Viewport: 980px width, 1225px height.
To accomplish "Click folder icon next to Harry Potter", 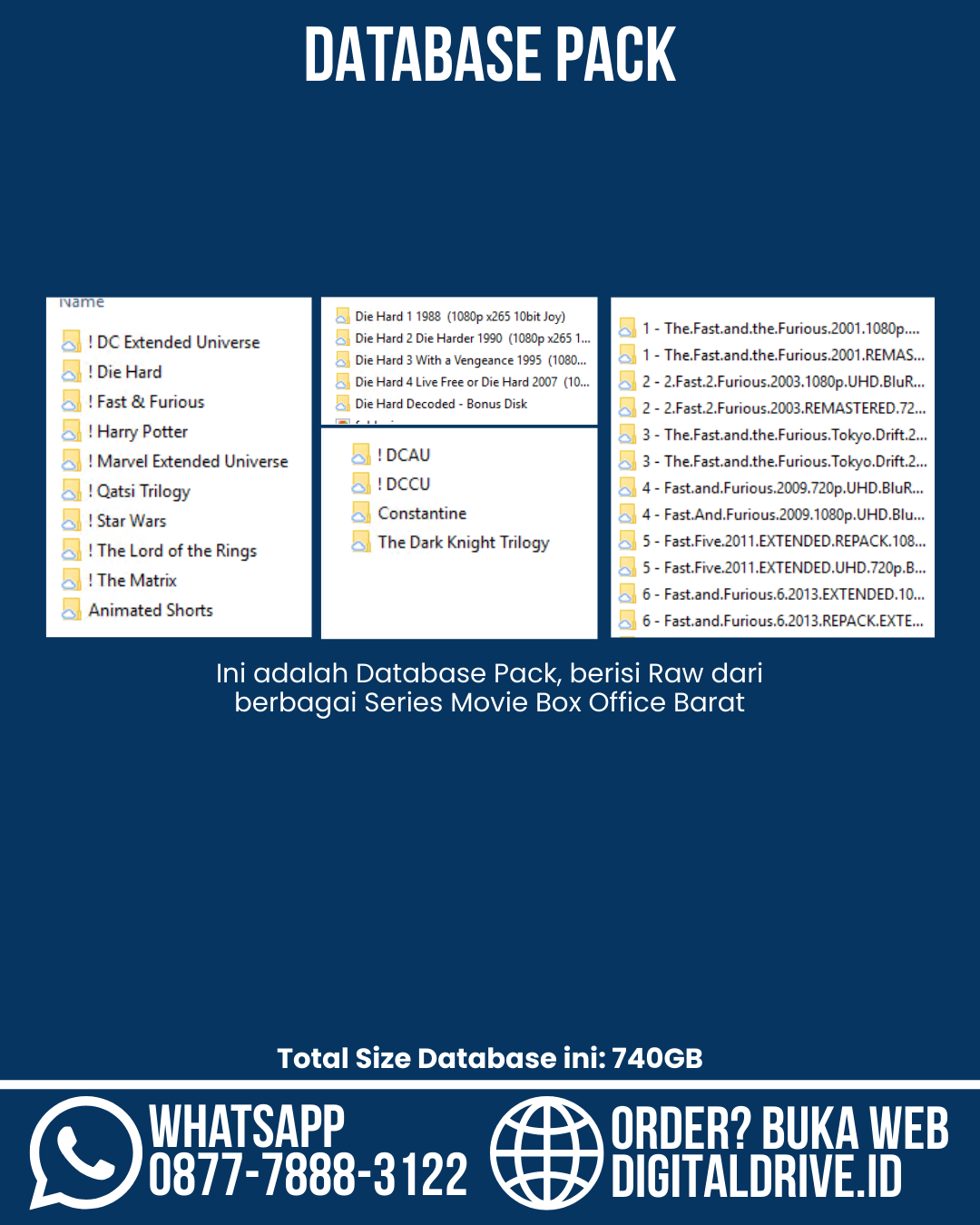I will pyautogui.click(x=72, y=432).
